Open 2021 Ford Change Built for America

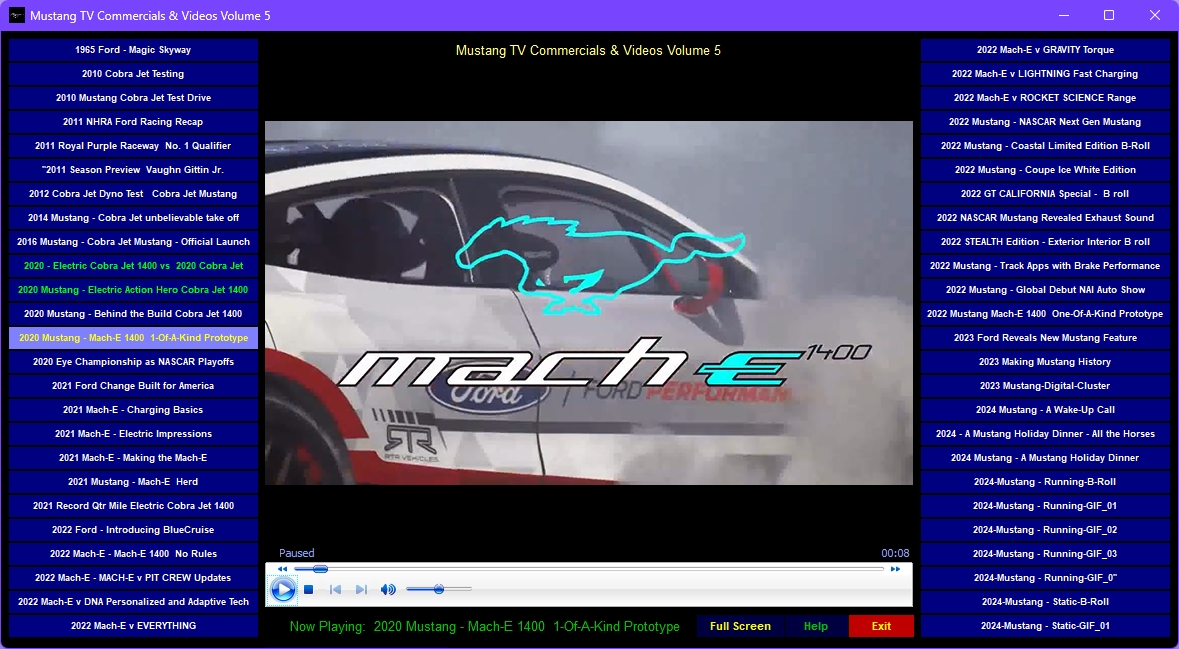click(133, 386)
